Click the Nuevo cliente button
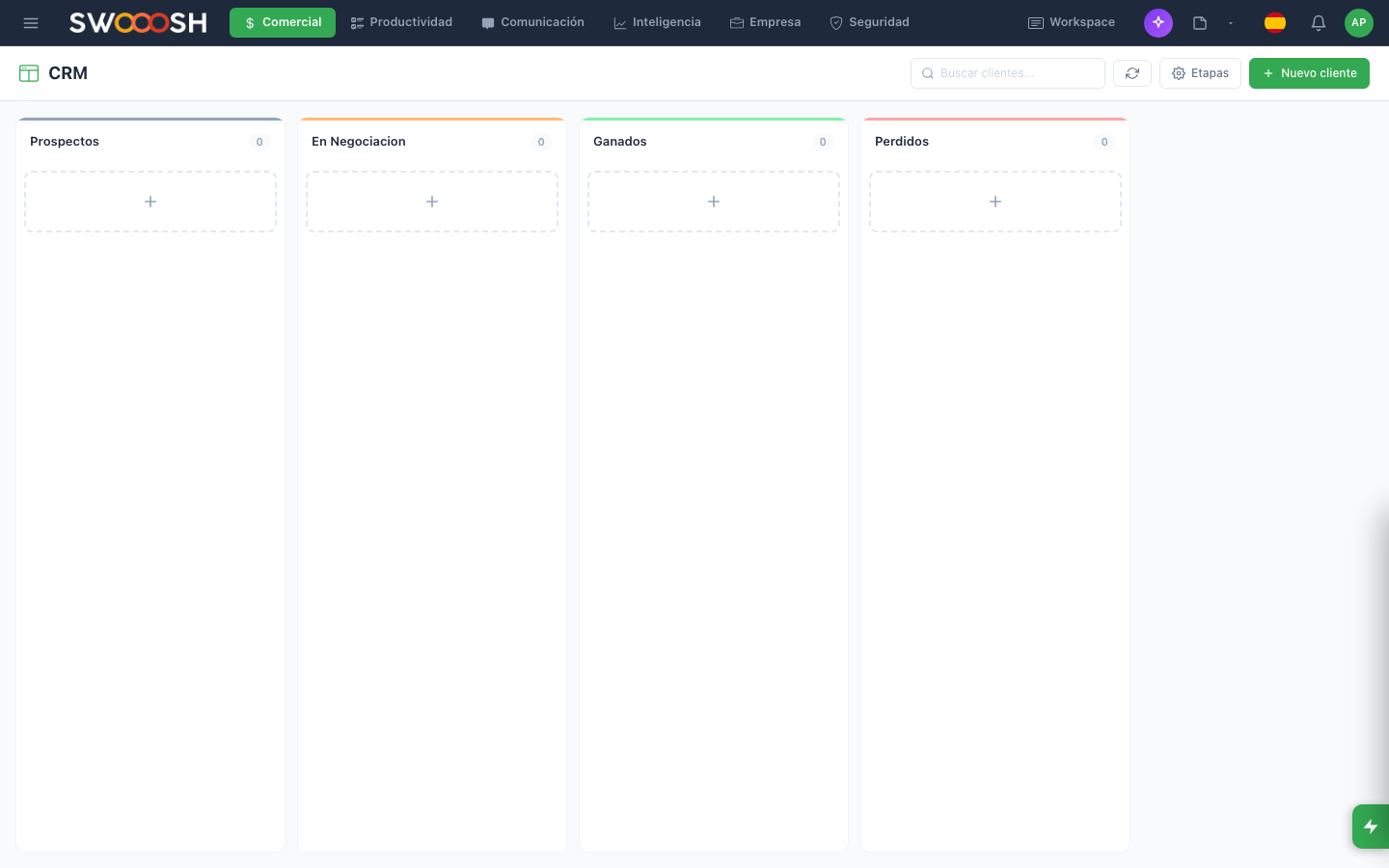 click(x=1309, y=72)
